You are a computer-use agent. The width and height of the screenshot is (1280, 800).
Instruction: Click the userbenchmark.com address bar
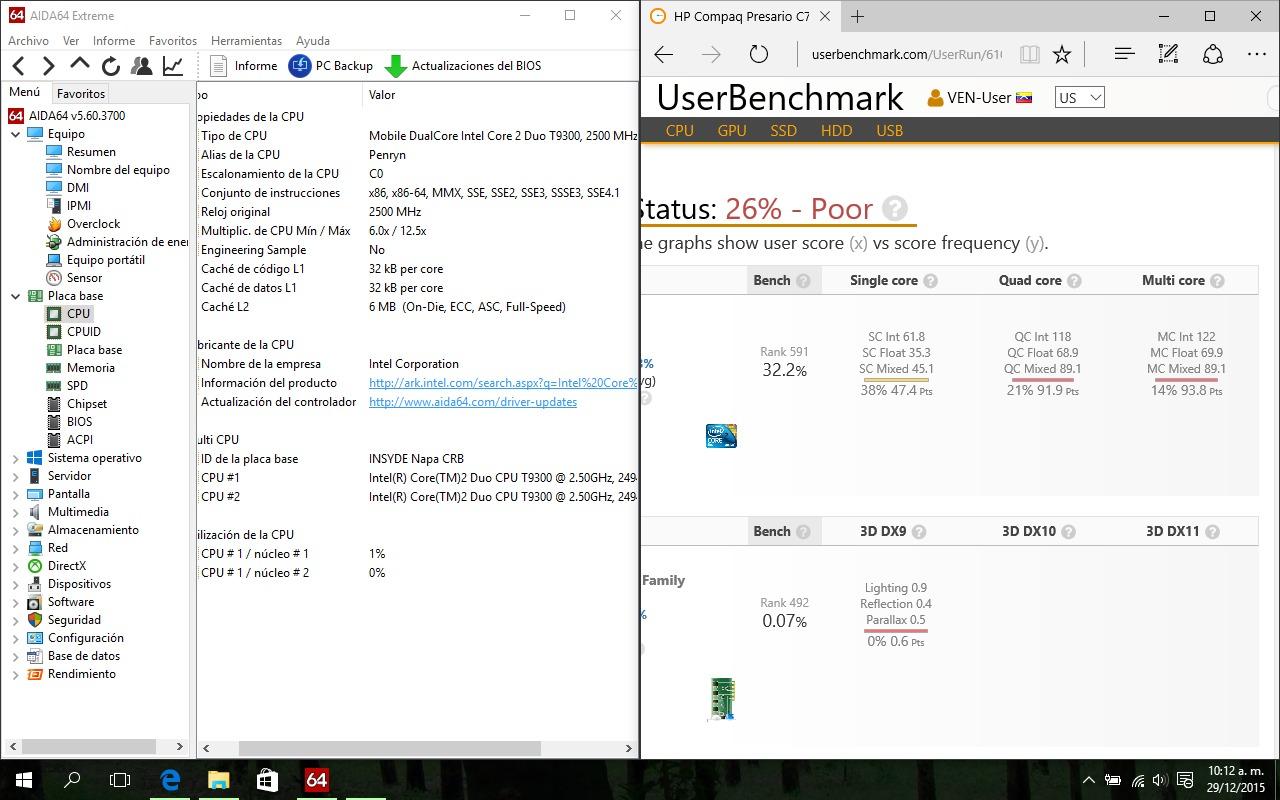pyautogui.click(x=906, y=54)
